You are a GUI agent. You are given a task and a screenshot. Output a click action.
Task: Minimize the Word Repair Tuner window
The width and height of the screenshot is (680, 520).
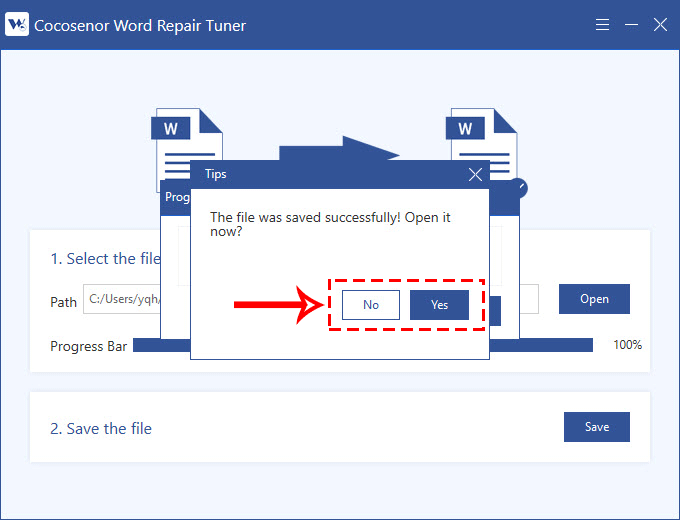click(x=631, y=25)
